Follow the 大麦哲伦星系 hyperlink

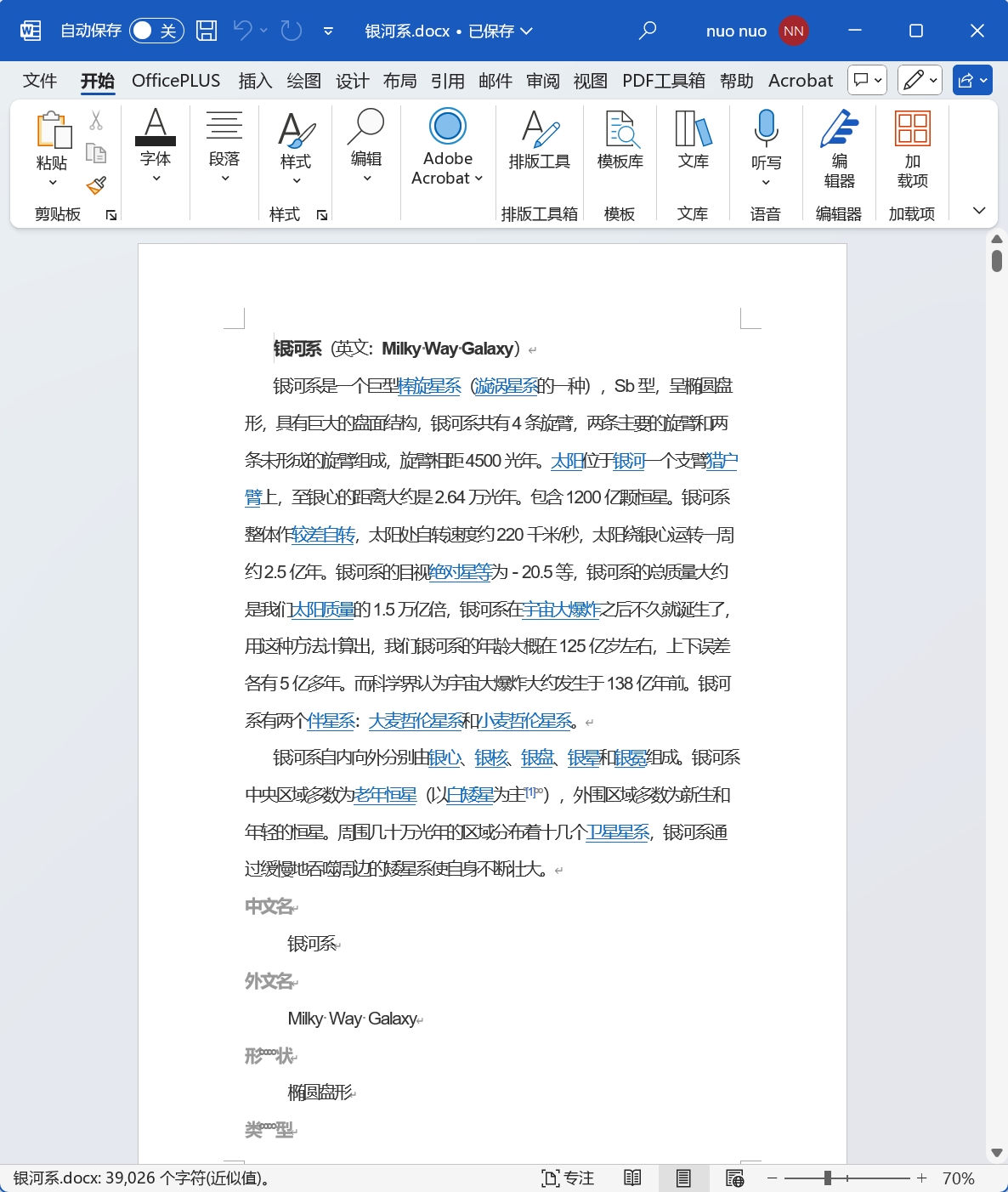pyautogui.click(x=416, y=720)
